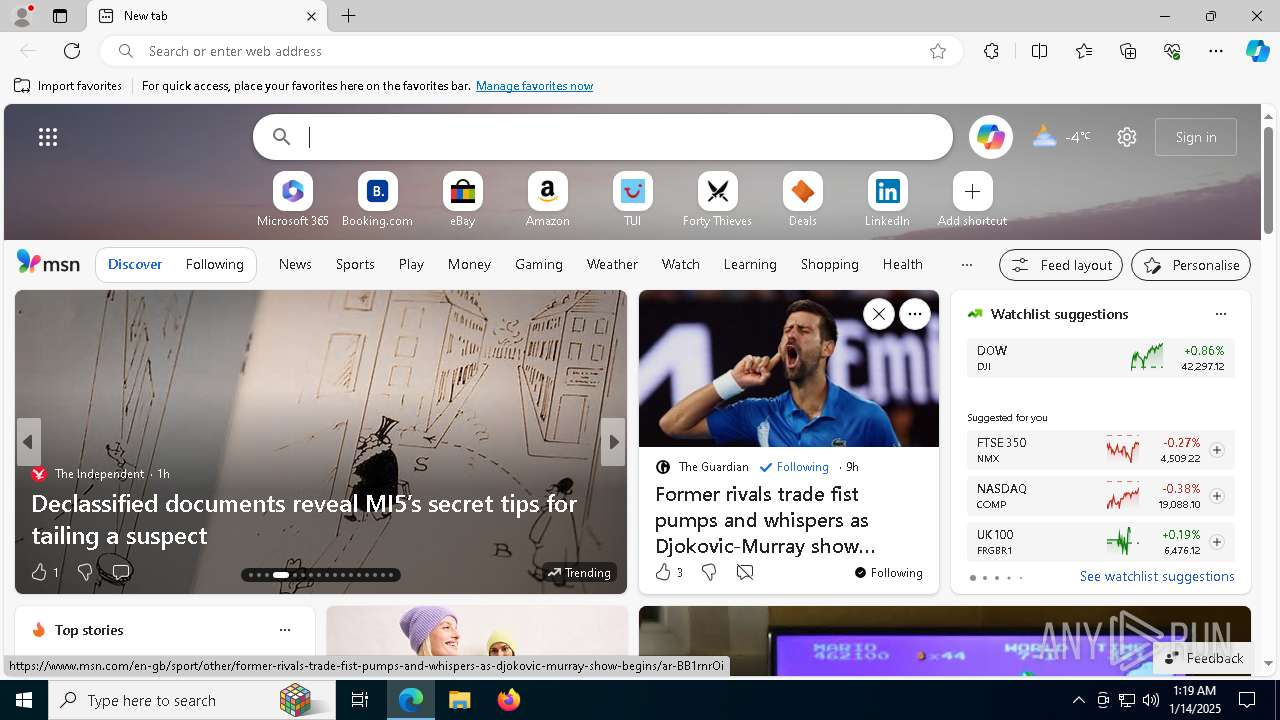Select the Discover tab
1280x720 pixels.
[135, 265]
